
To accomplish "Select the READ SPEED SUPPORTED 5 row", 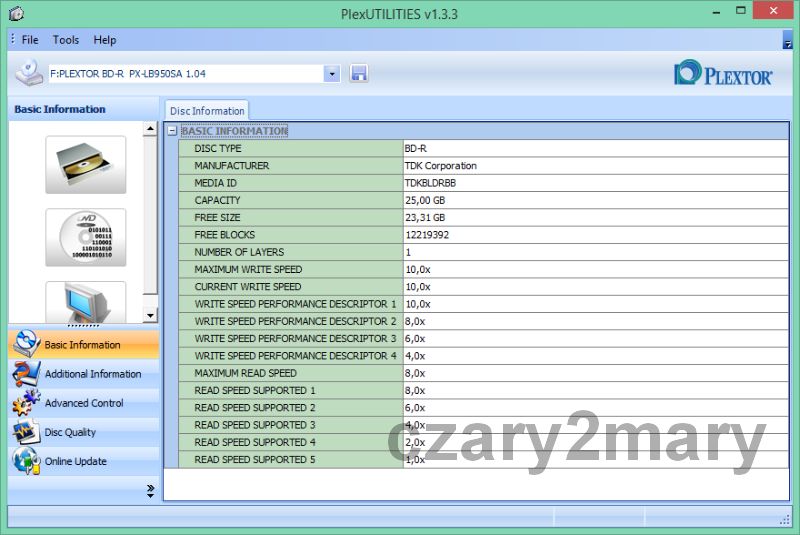I will pos(483,460).
